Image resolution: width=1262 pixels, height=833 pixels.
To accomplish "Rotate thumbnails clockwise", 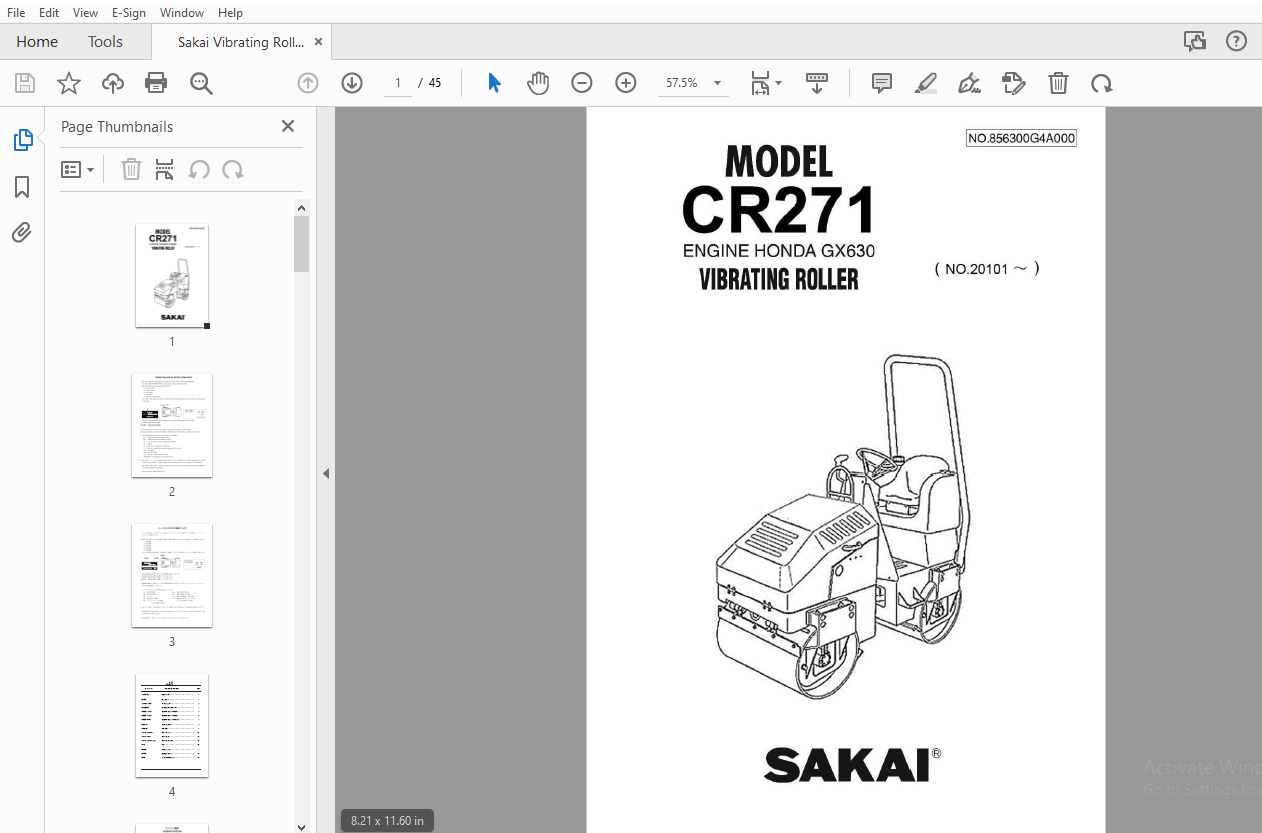I will [233, 170].
